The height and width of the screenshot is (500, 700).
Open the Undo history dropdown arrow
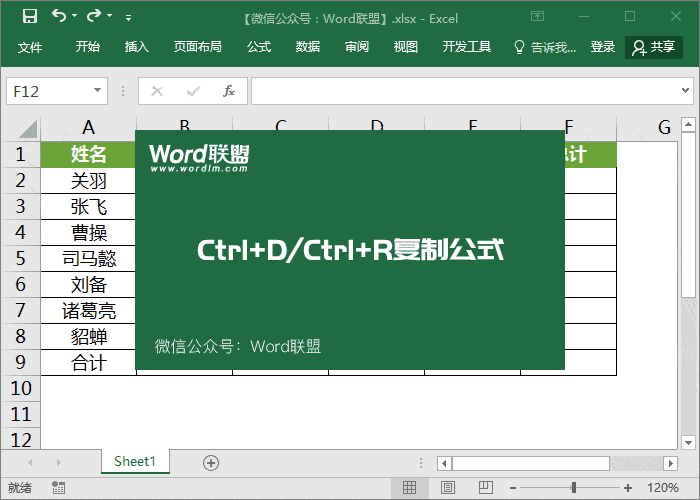76,17
